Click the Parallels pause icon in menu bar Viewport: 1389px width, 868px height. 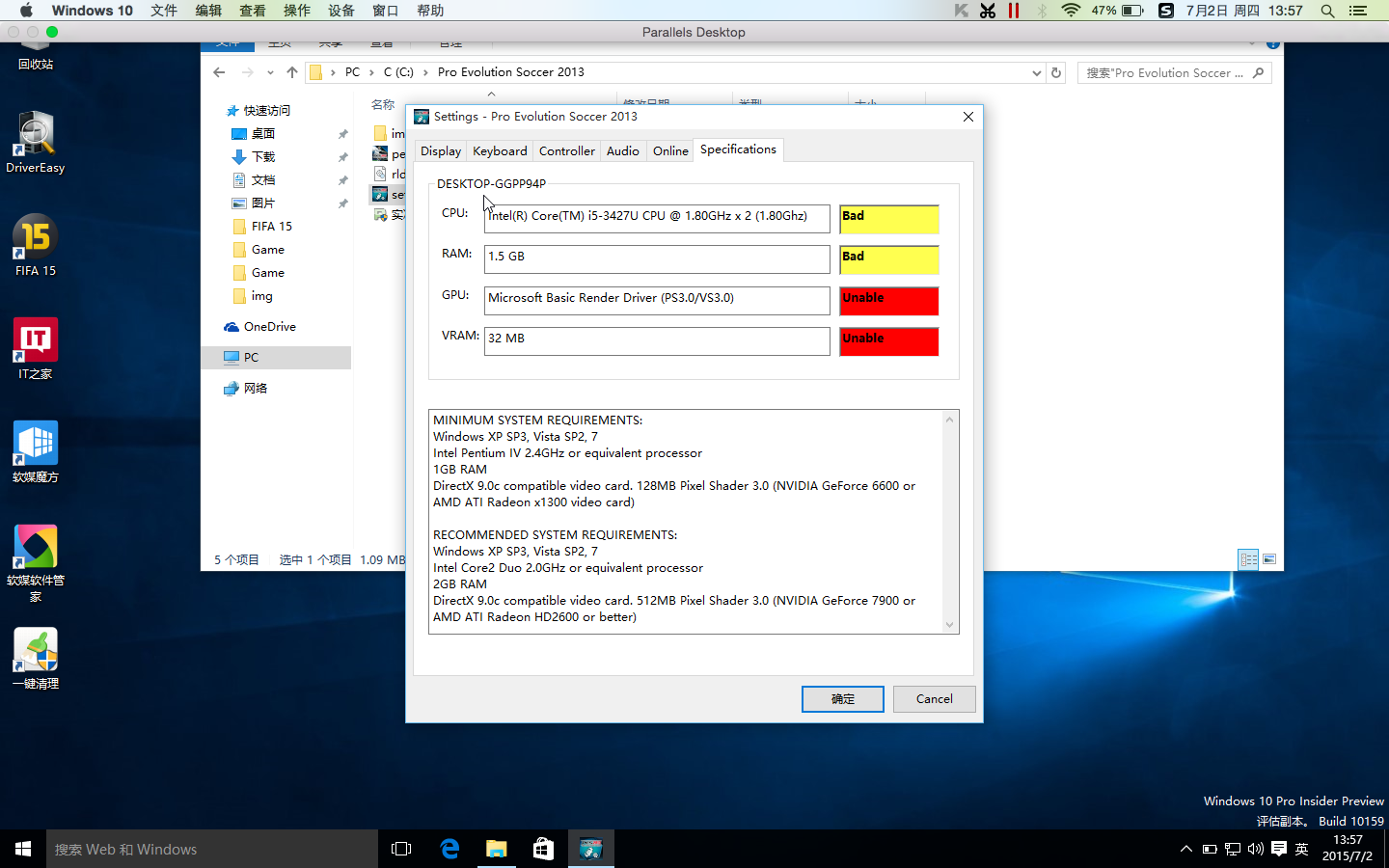(x=1014, y=11)
